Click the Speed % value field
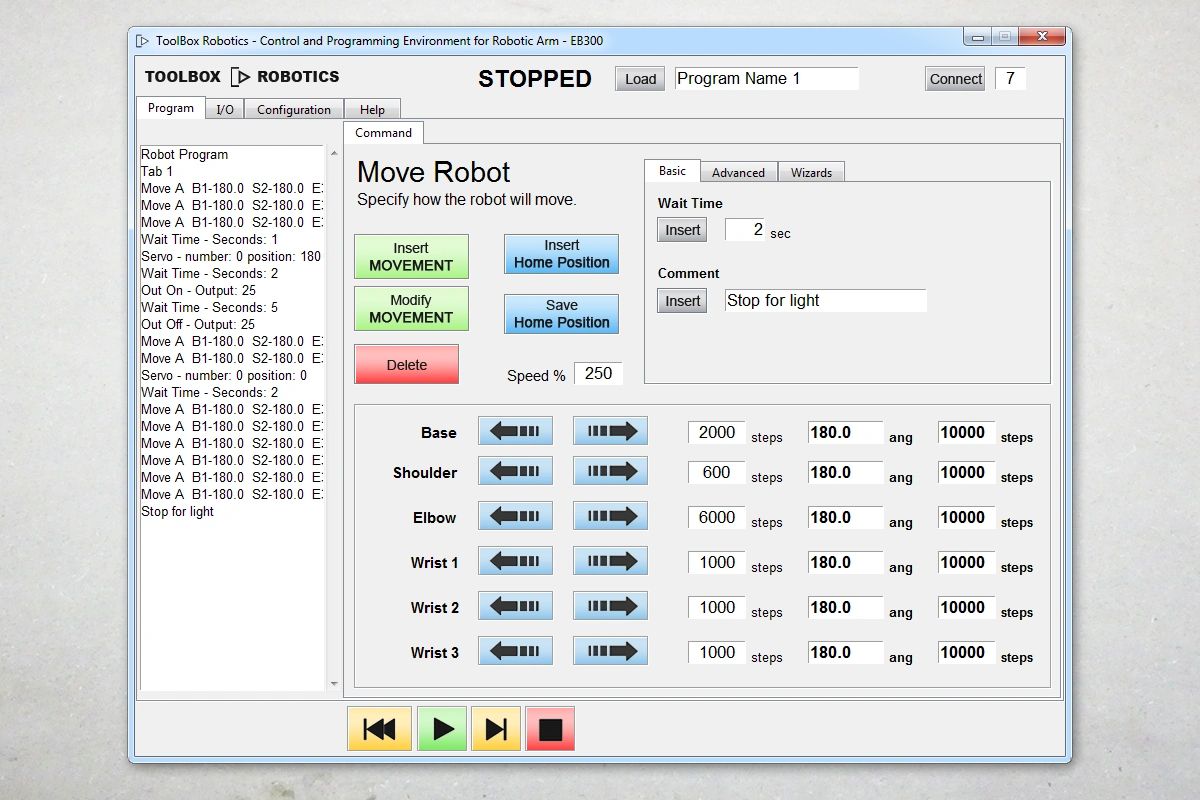The image size is (1200, 800). [599, 373]
